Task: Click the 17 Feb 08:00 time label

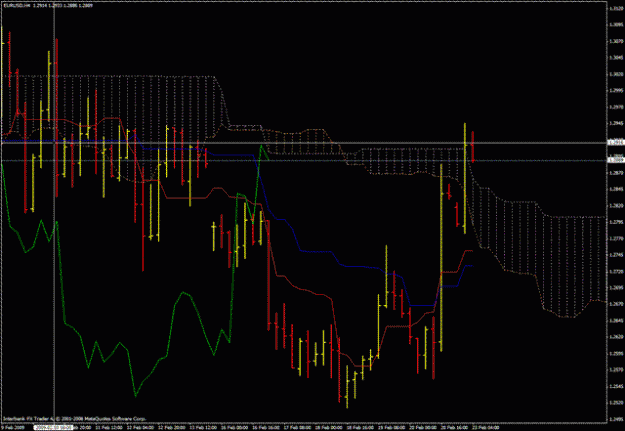Action: (296, 427)
